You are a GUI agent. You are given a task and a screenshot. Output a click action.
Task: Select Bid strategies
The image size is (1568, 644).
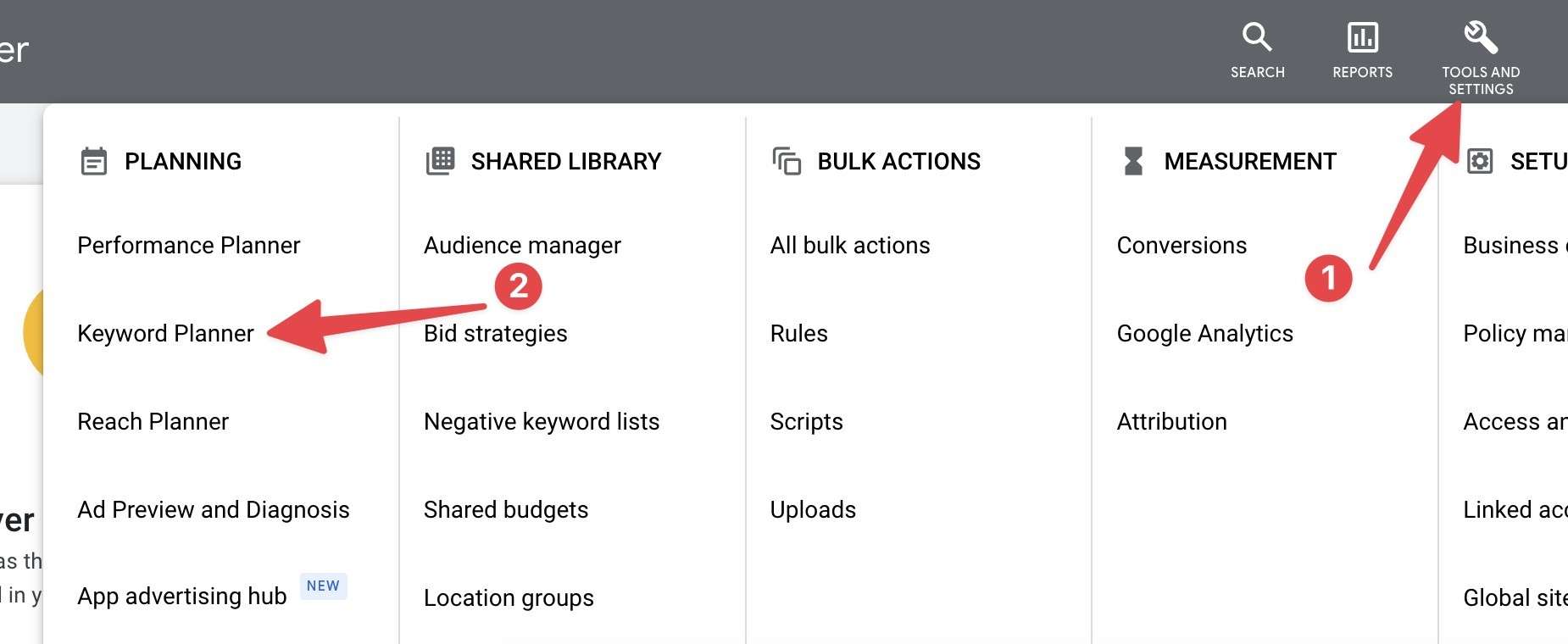coord(495,334)
